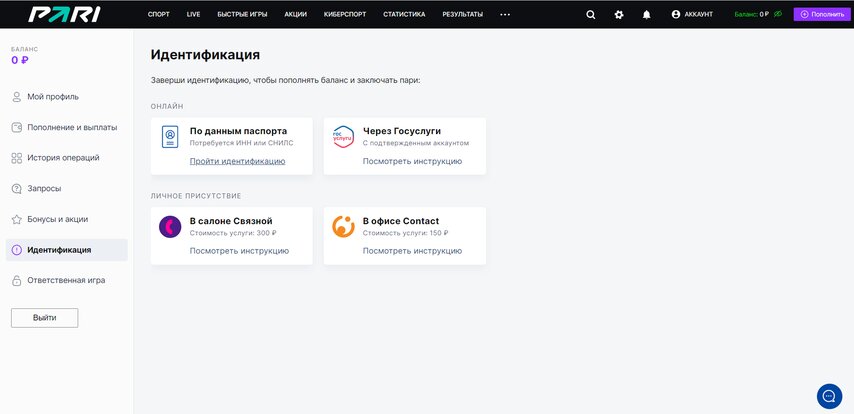Follow the Пройти идентификацию link
The width and height of the screenshot is (854, 414).
point(237,161)
